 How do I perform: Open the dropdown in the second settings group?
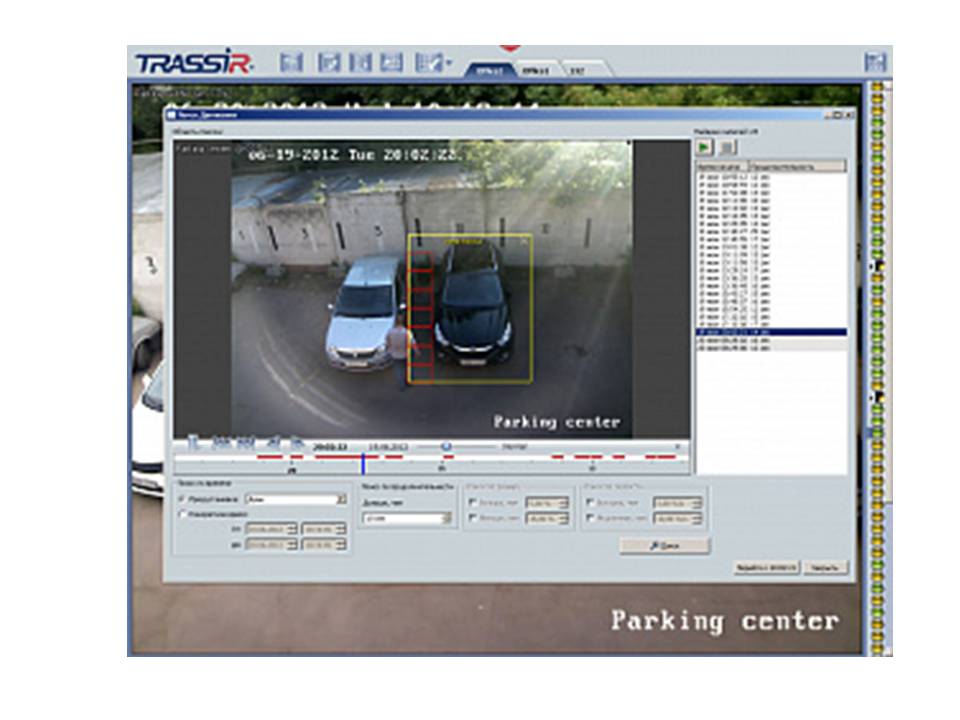tap(407, 519)
